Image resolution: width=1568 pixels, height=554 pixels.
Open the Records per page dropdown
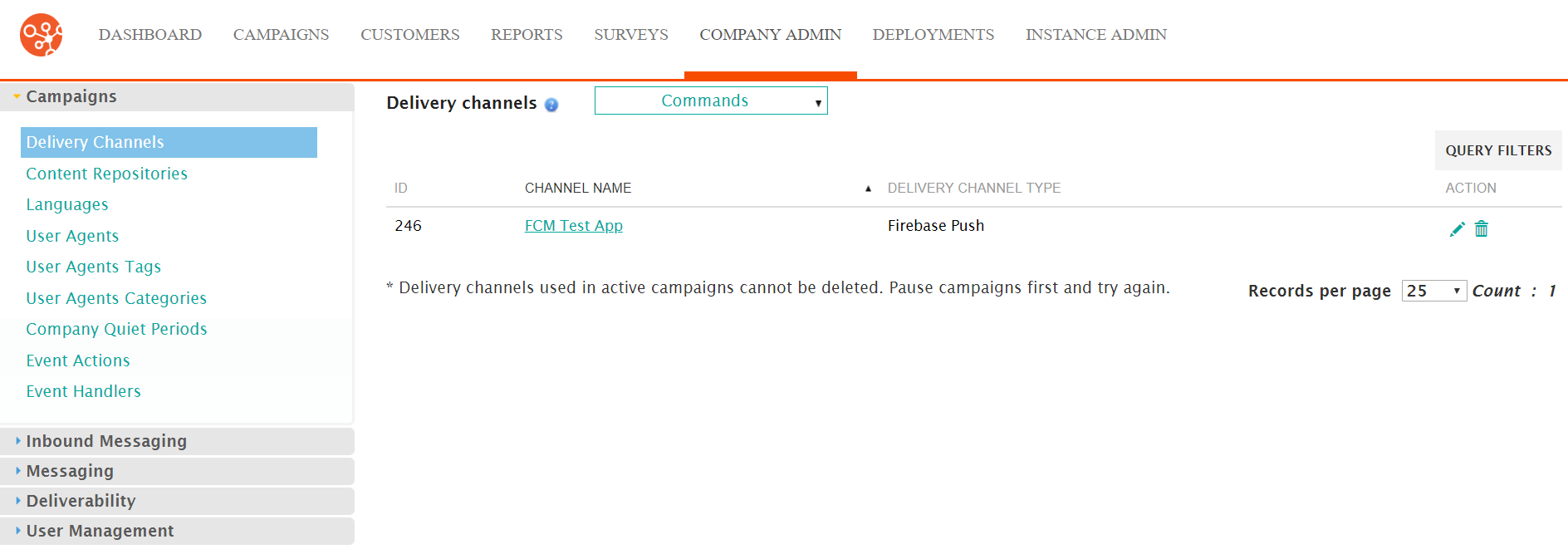coord(1434,291)
